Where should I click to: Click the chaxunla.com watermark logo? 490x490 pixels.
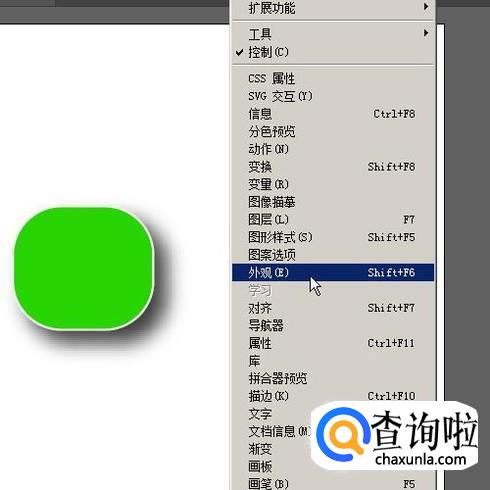point(395,435)
